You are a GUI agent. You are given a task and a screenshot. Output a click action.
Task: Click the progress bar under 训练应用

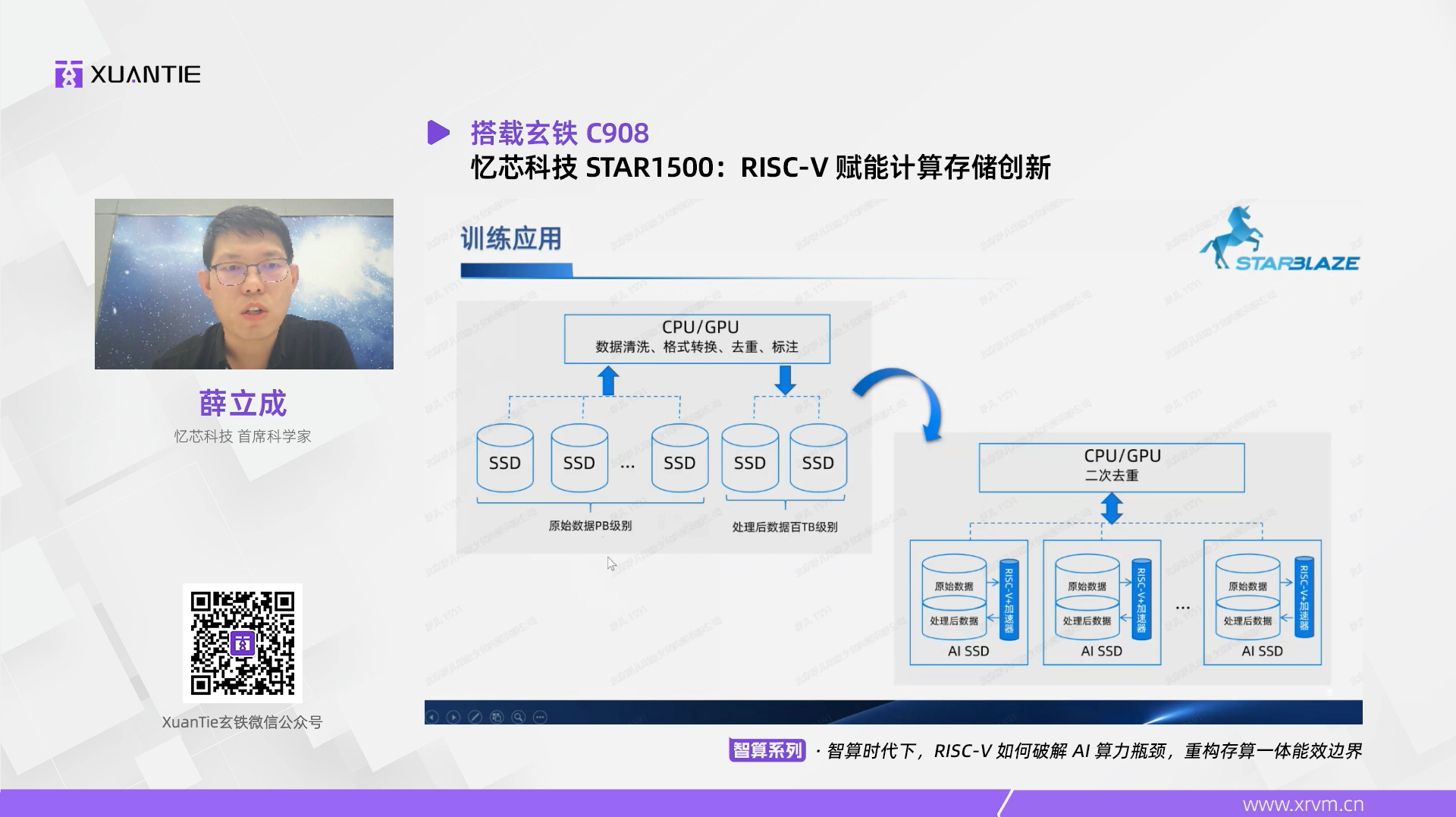pos(516,269)
